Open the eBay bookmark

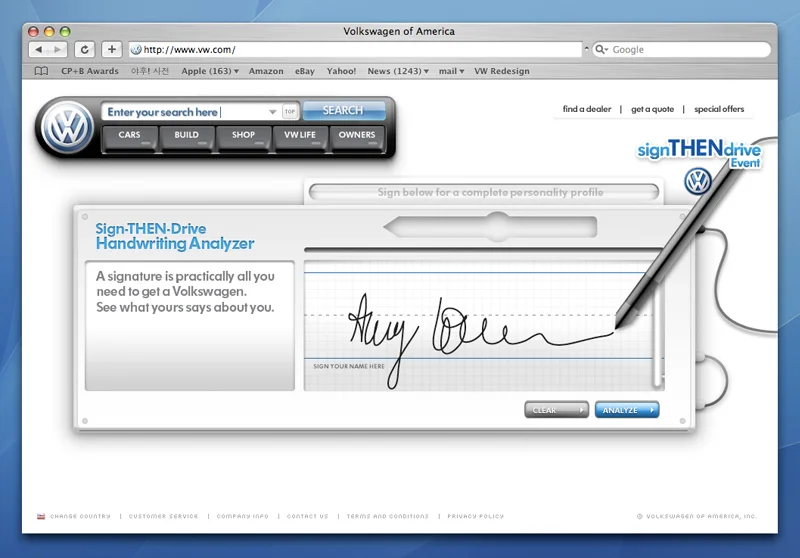305,71
